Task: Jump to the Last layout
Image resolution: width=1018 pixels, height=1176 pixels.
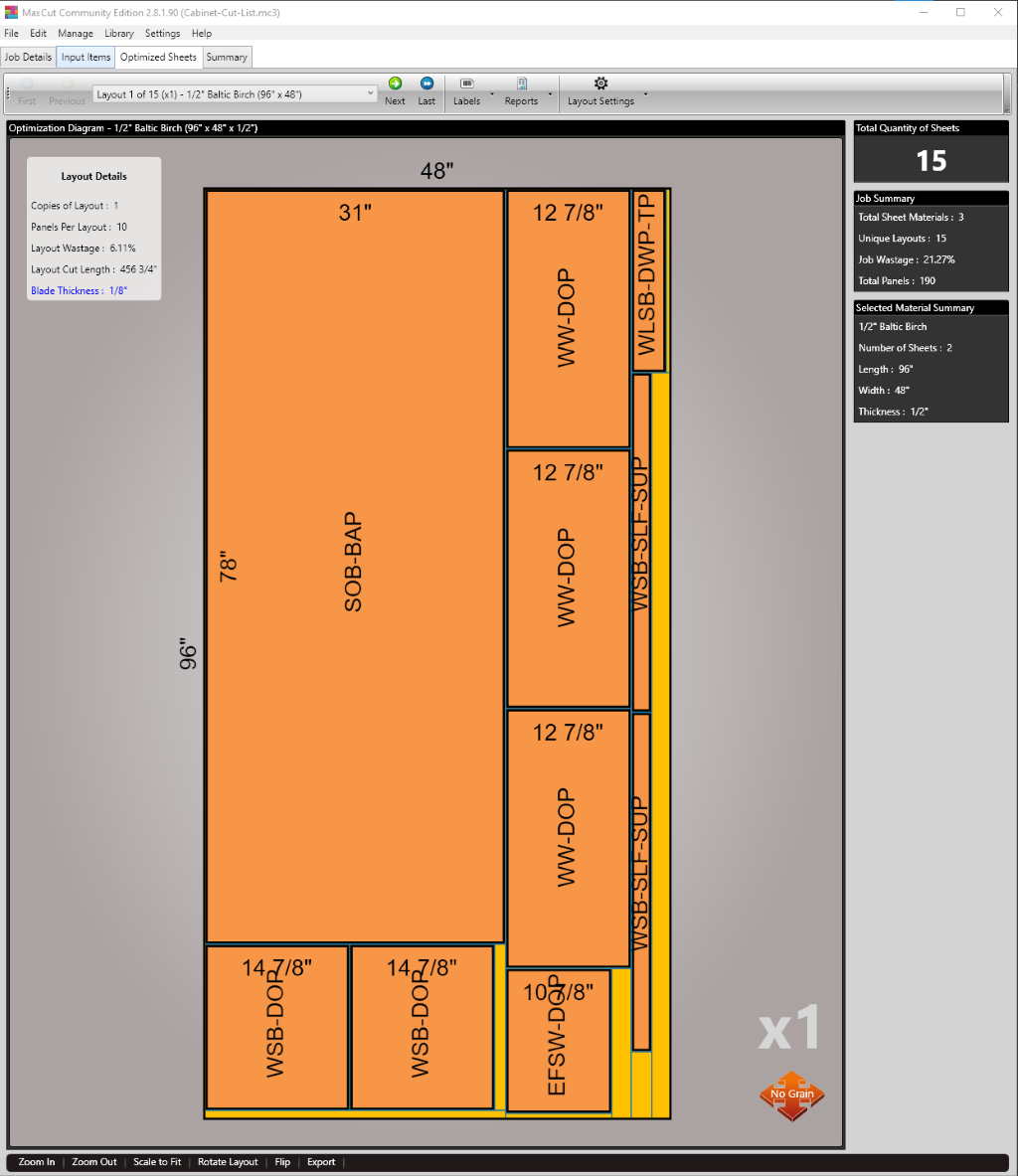Action: (x=426, y=91)
